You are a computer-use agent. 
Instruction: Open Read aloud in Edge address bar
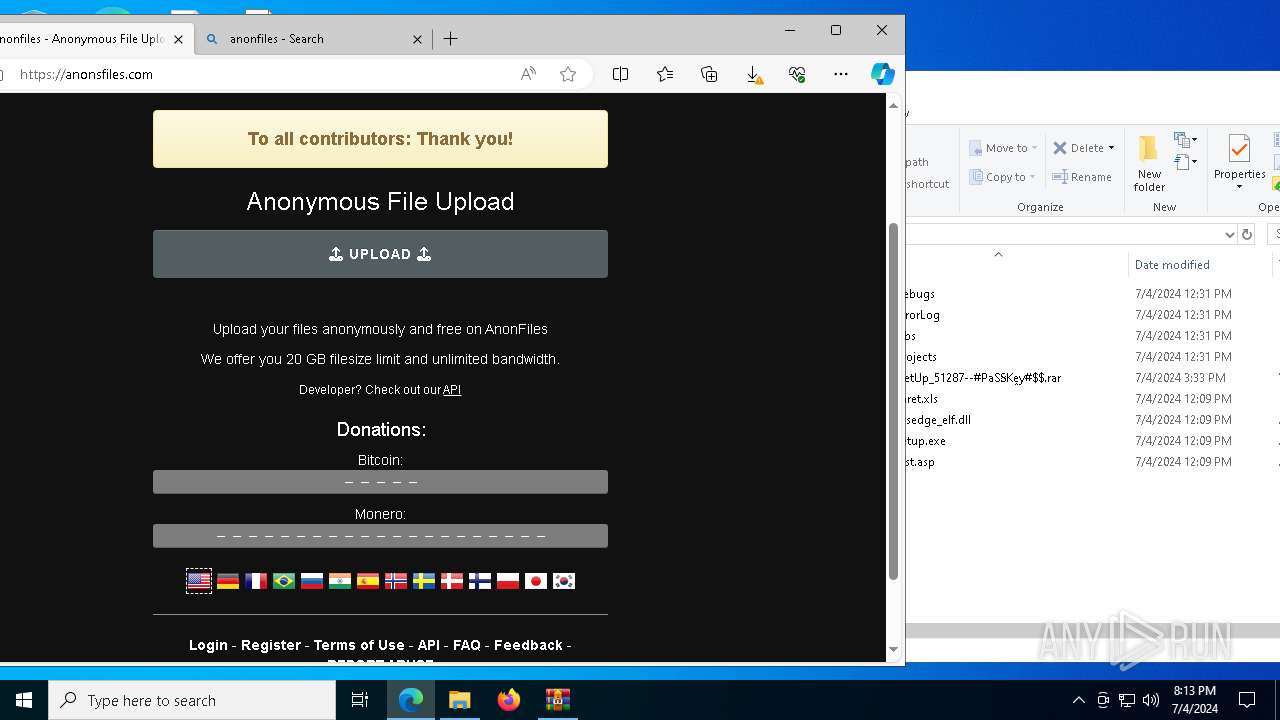point(528,74)
